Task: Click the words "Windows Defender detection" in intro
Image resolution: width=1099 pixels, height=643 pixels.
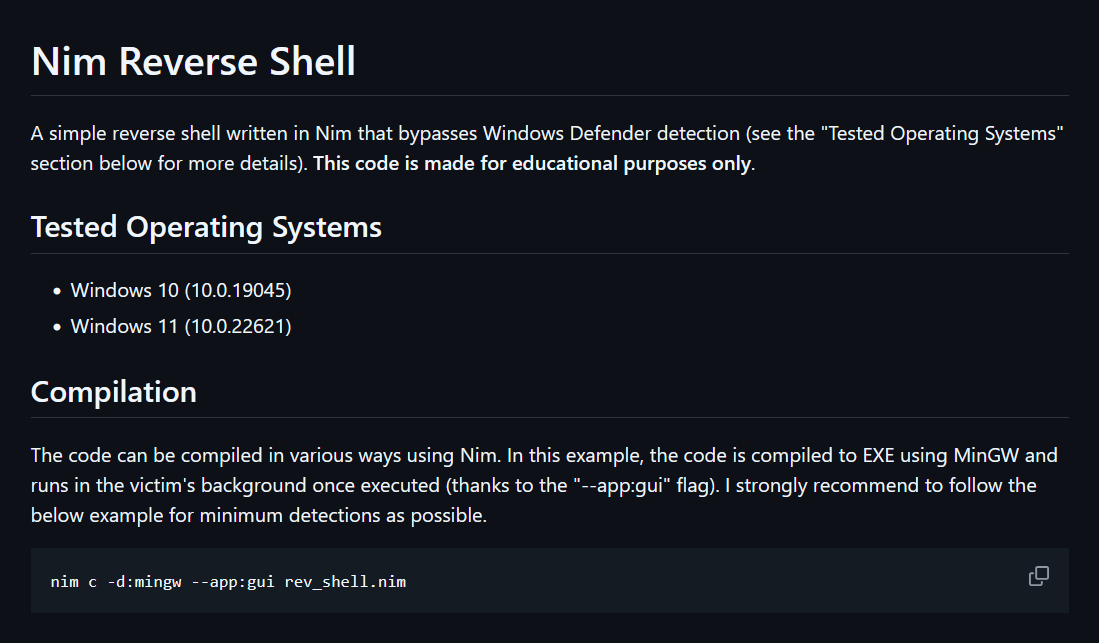Action: click(611, 133)
